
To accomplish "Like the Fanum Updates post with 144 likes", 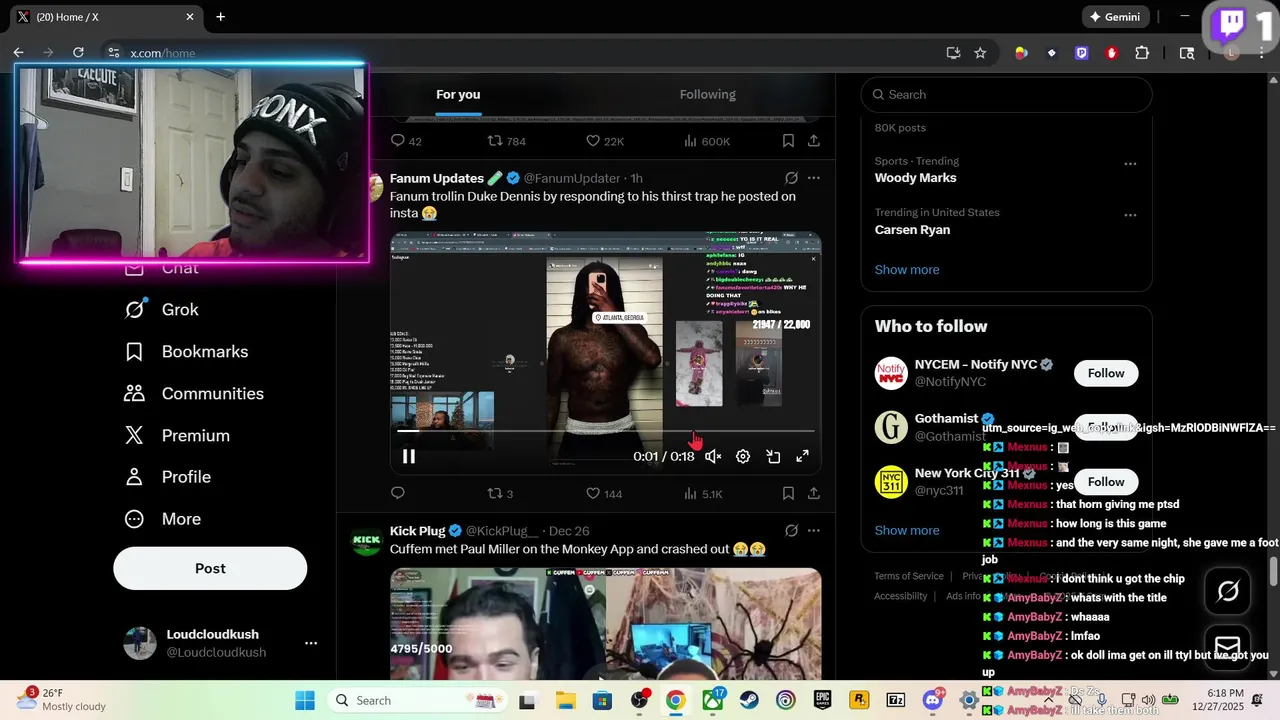I will [604, 493].
